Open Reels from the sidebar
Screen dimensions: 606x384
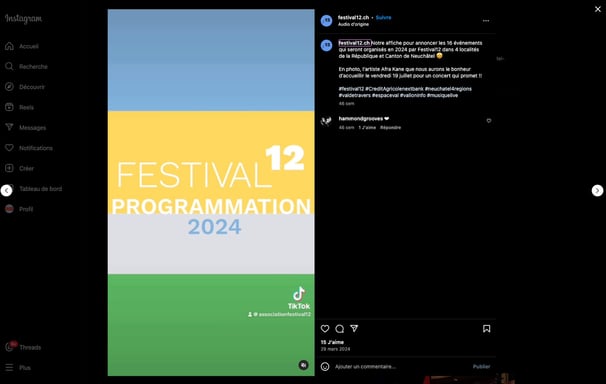point(19,107)
